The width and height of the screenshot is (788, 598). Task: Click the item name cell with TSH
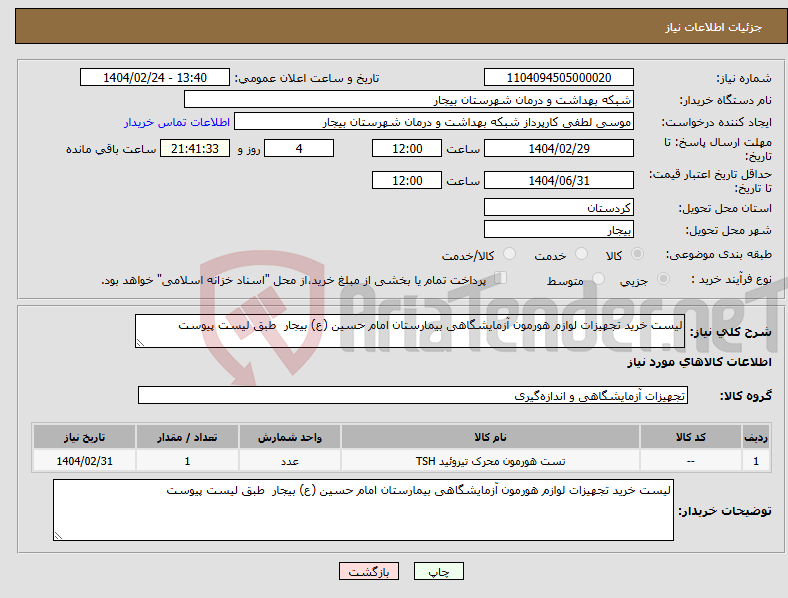pyautogui.click(x=490, y=461)
